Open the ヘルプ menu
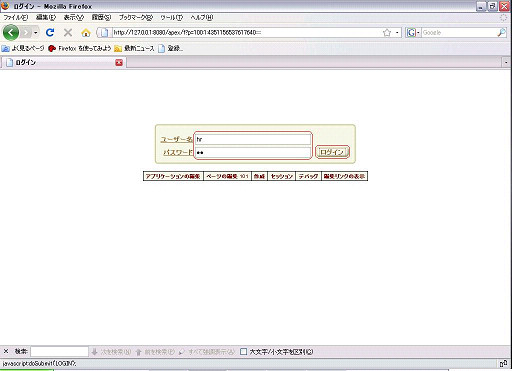The width and height of the screenshot is (512, 371). (x=202, y=17)
